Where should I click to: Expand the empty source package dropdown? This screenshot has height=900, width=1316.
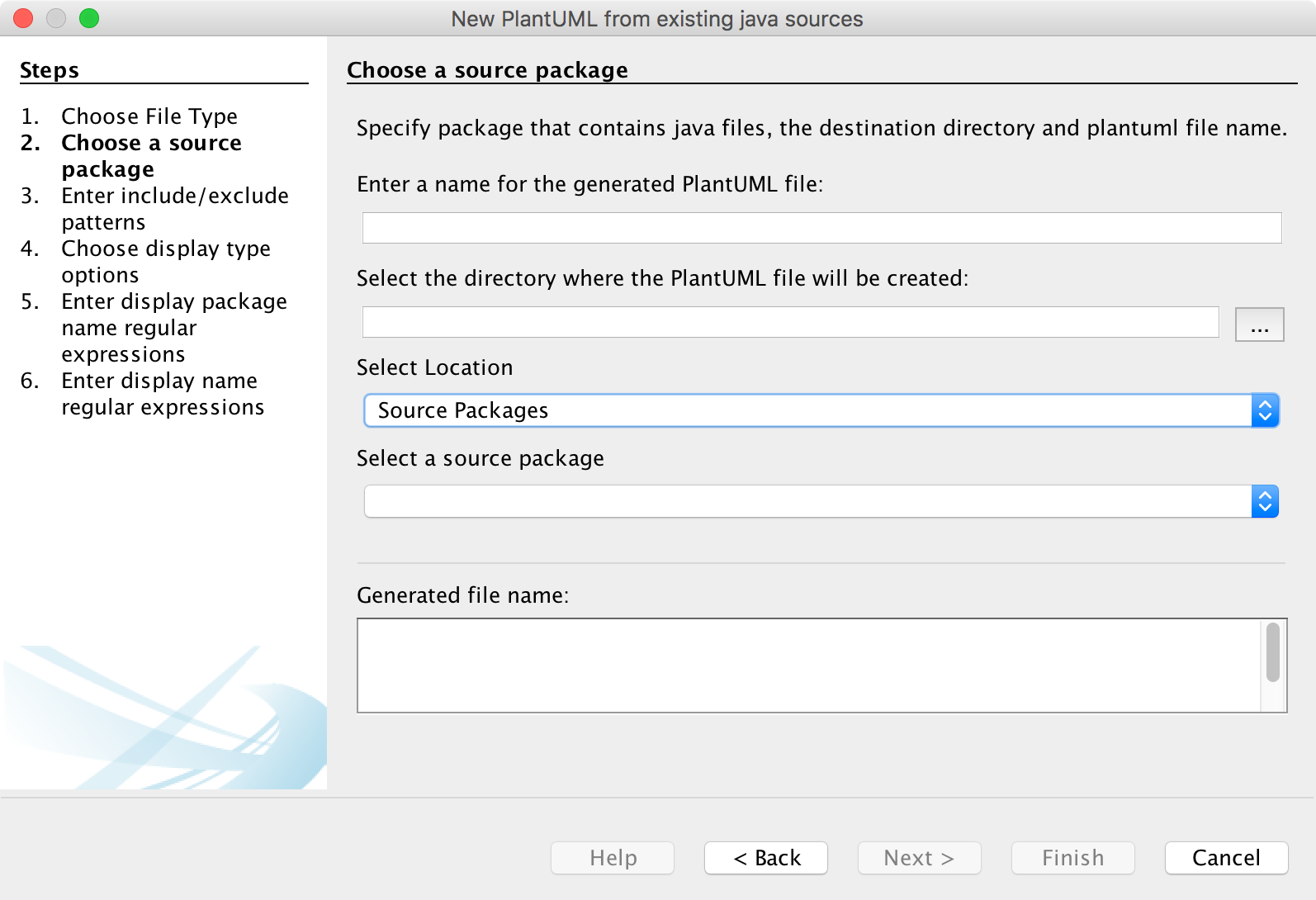[x=807, y=501]
